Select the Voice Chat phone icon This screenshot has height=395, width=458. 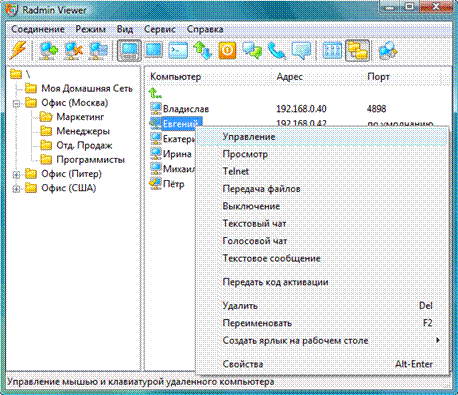276,51
